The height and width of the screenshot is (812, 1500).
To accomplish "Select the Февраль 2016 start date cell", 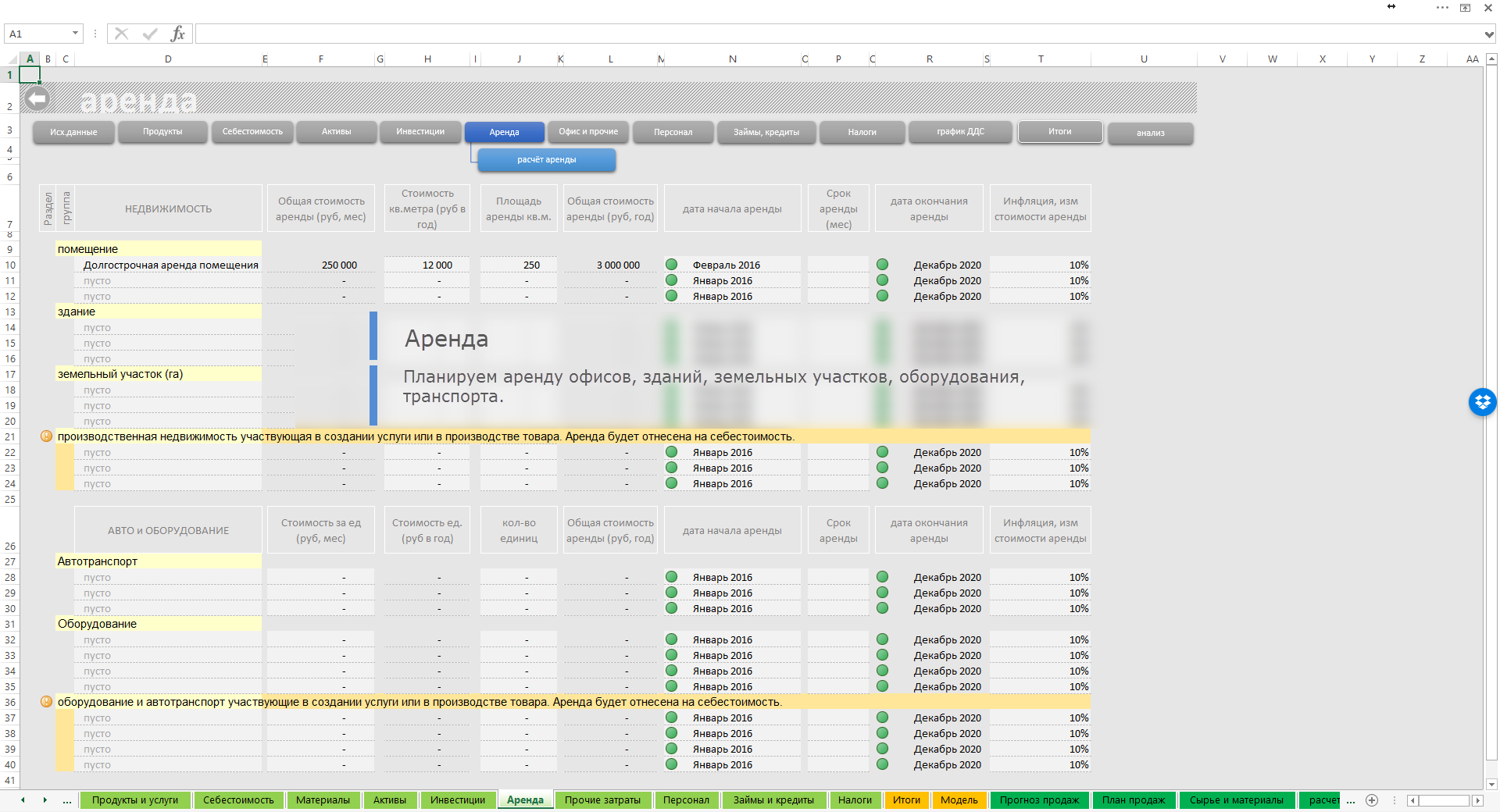I will (x=732, y=265).
